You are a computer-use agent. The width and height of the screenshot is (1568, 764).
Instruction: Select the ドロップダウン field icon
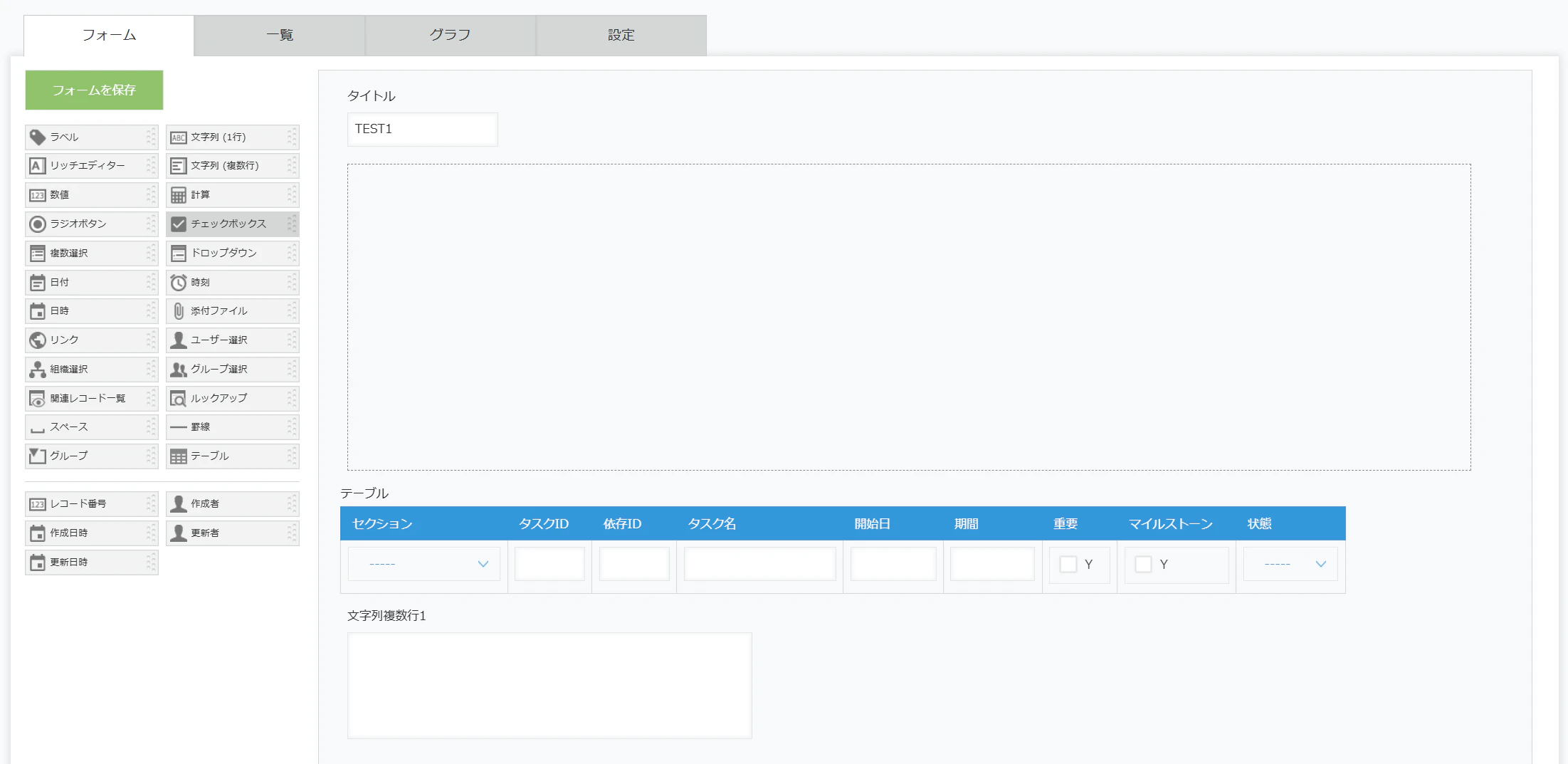coord(179,253)
